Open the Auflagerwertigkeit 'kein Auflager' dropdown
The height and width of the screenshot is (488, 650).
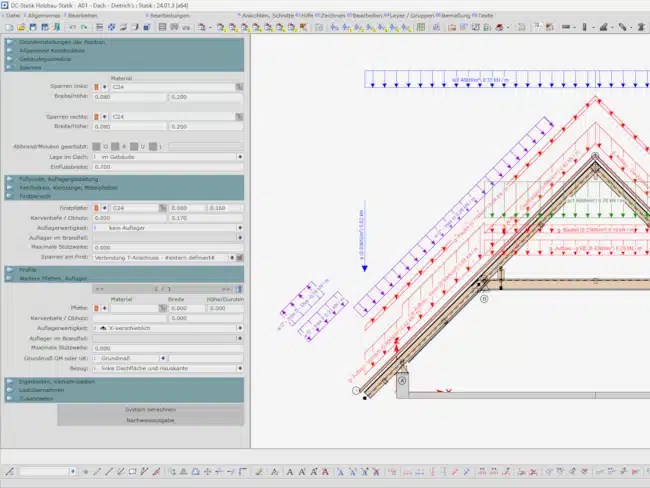(x=240, y=228)
